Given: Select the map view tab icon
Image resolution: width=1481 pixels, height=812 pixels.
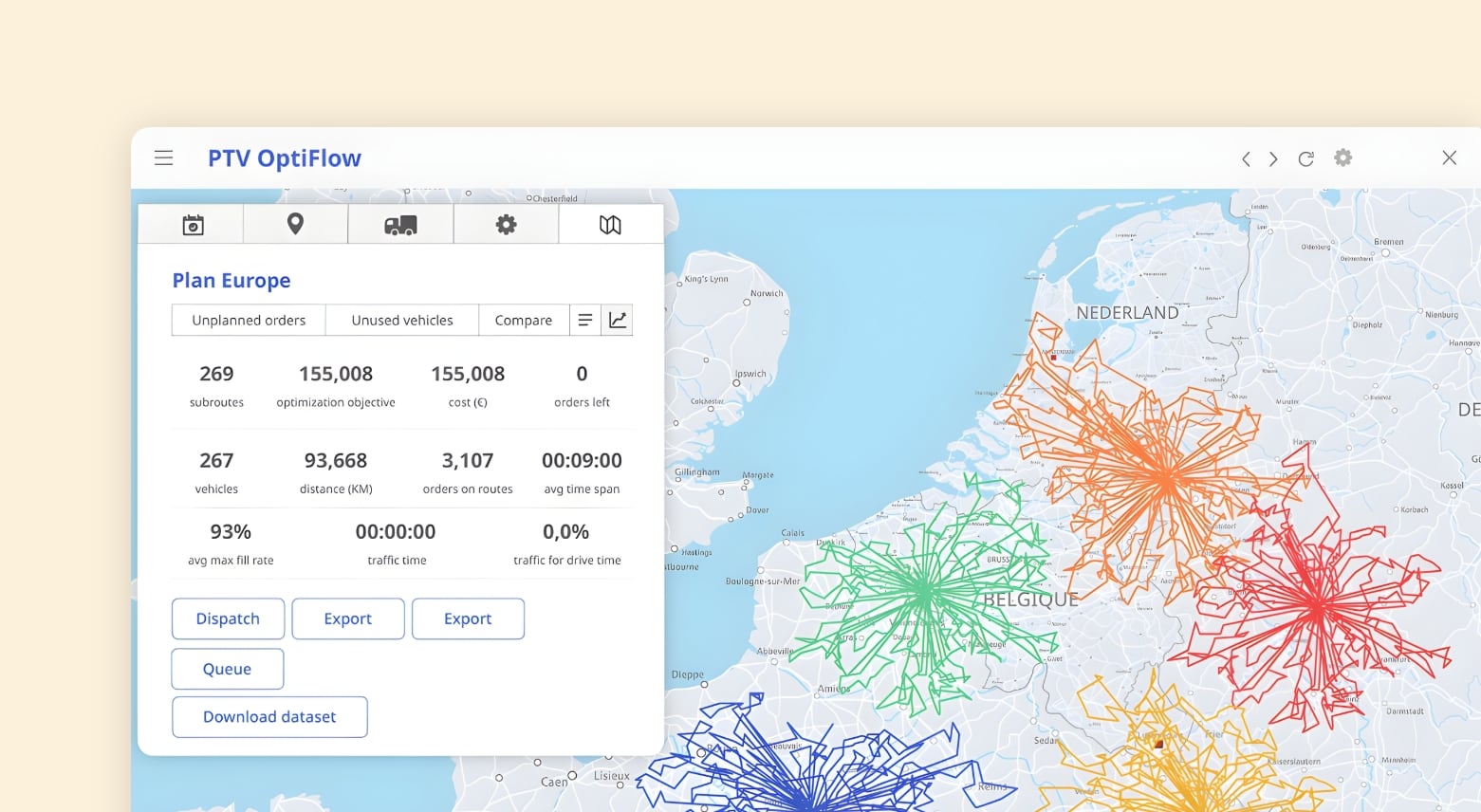Looking at the screenshot, I should (x=610, y=225).
